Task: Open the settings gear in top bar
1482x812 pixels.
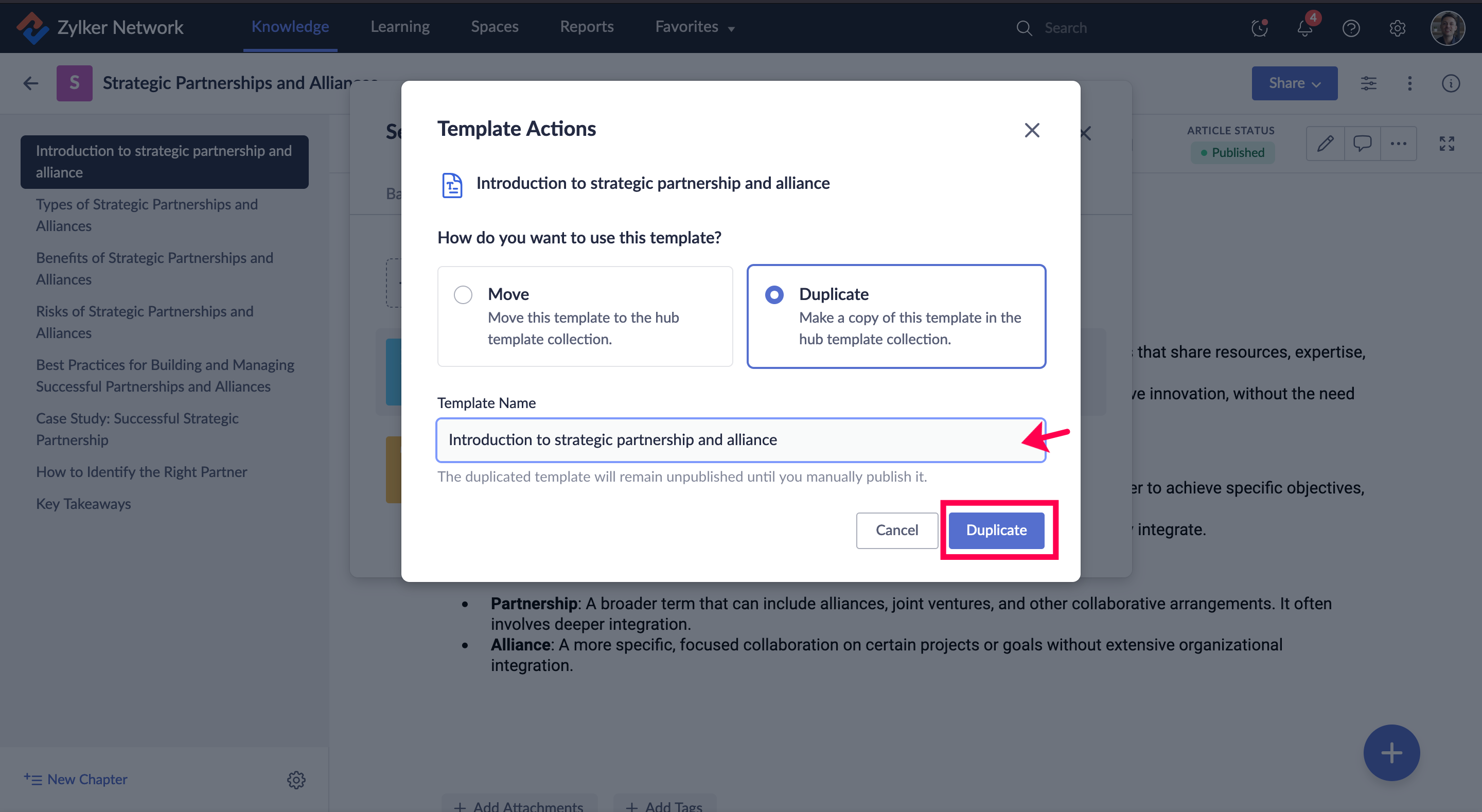Action: [x=1397, y=28]
